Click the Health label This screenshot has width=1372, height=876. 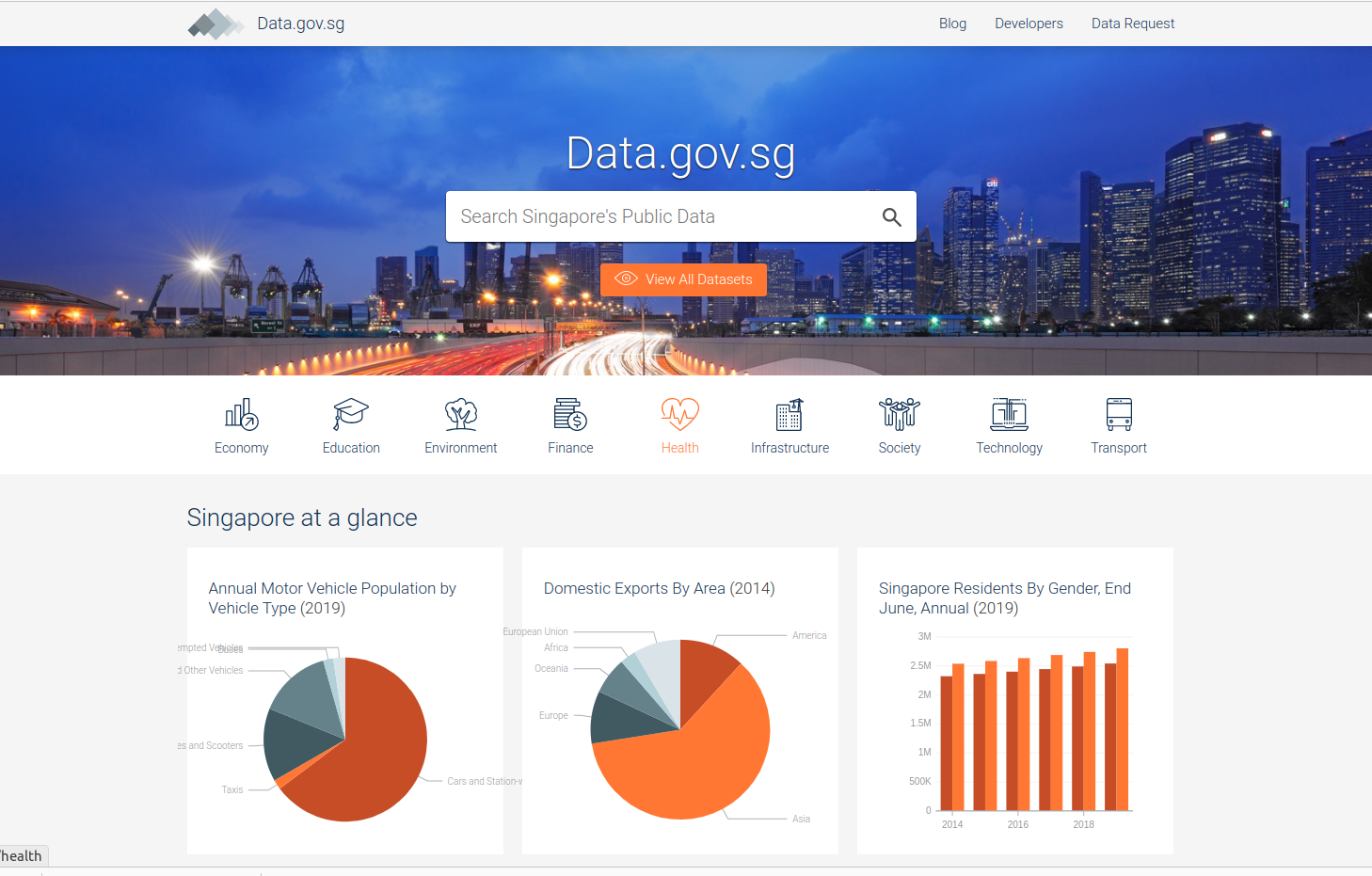pos(680,448)
